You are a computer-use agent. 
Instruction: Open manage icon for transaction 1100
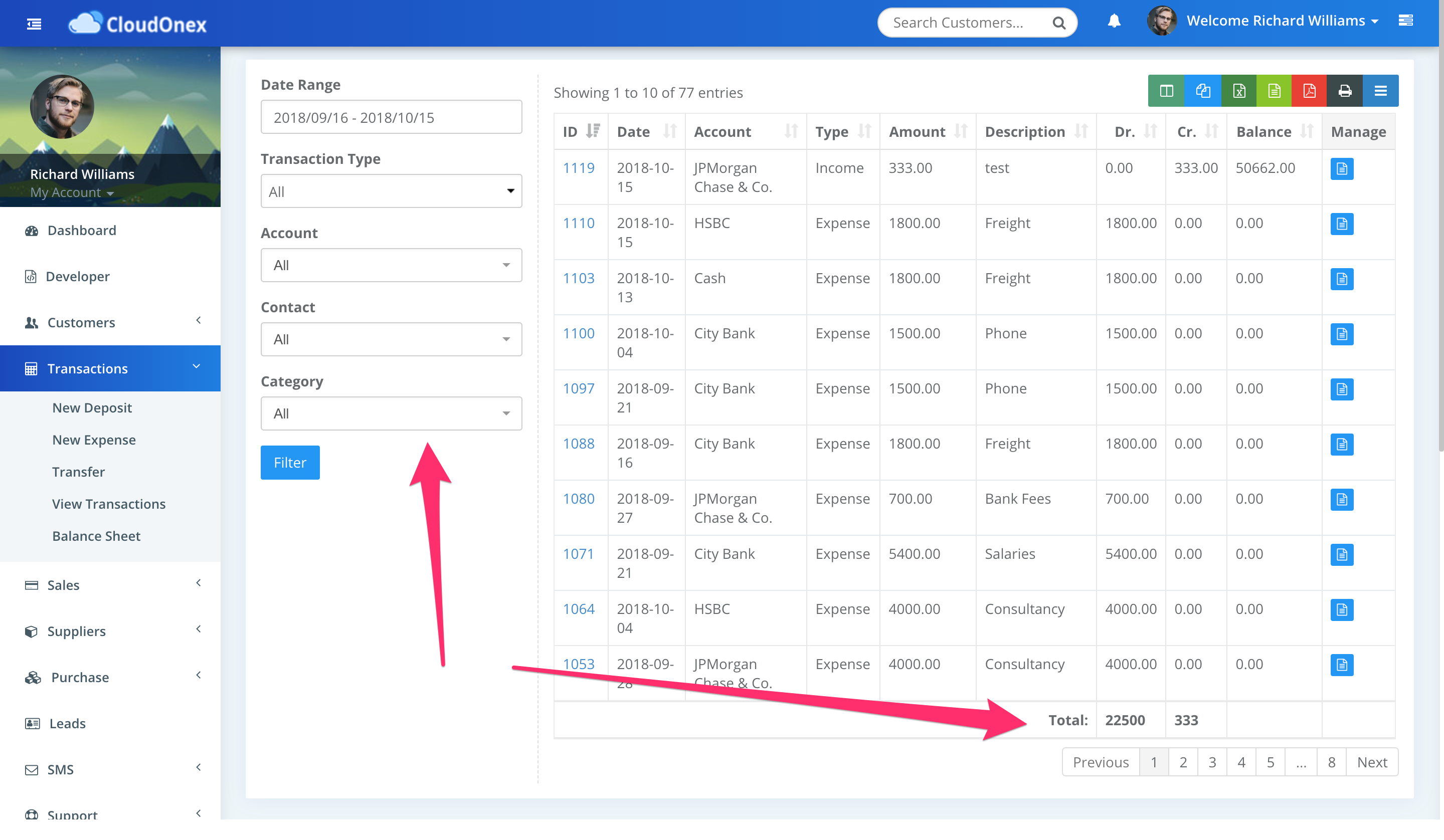[x=1341, y=334]
